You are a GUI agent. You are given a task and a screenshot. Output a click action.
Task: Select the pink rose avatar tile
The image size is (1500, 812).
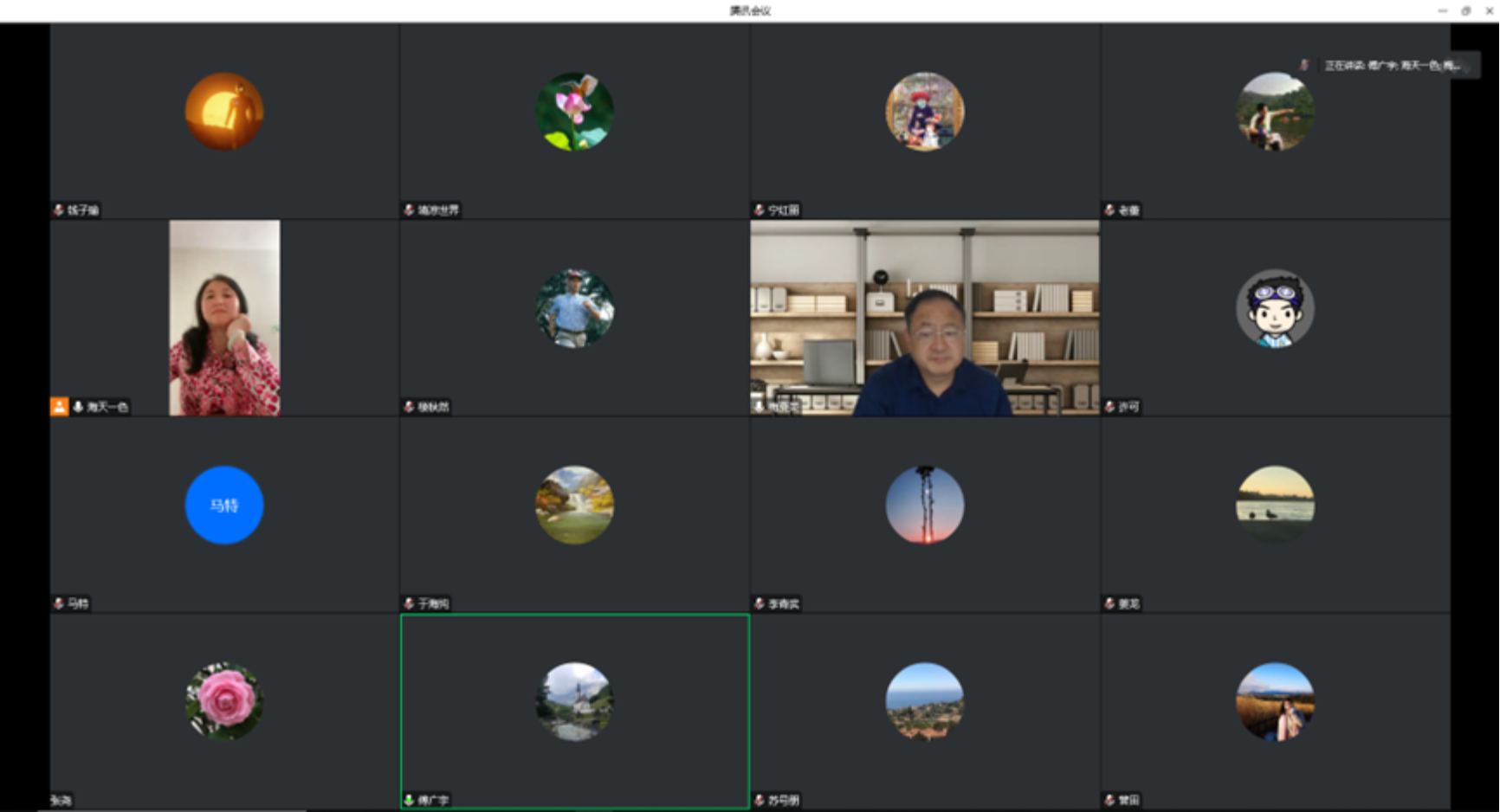coord(224,701)
